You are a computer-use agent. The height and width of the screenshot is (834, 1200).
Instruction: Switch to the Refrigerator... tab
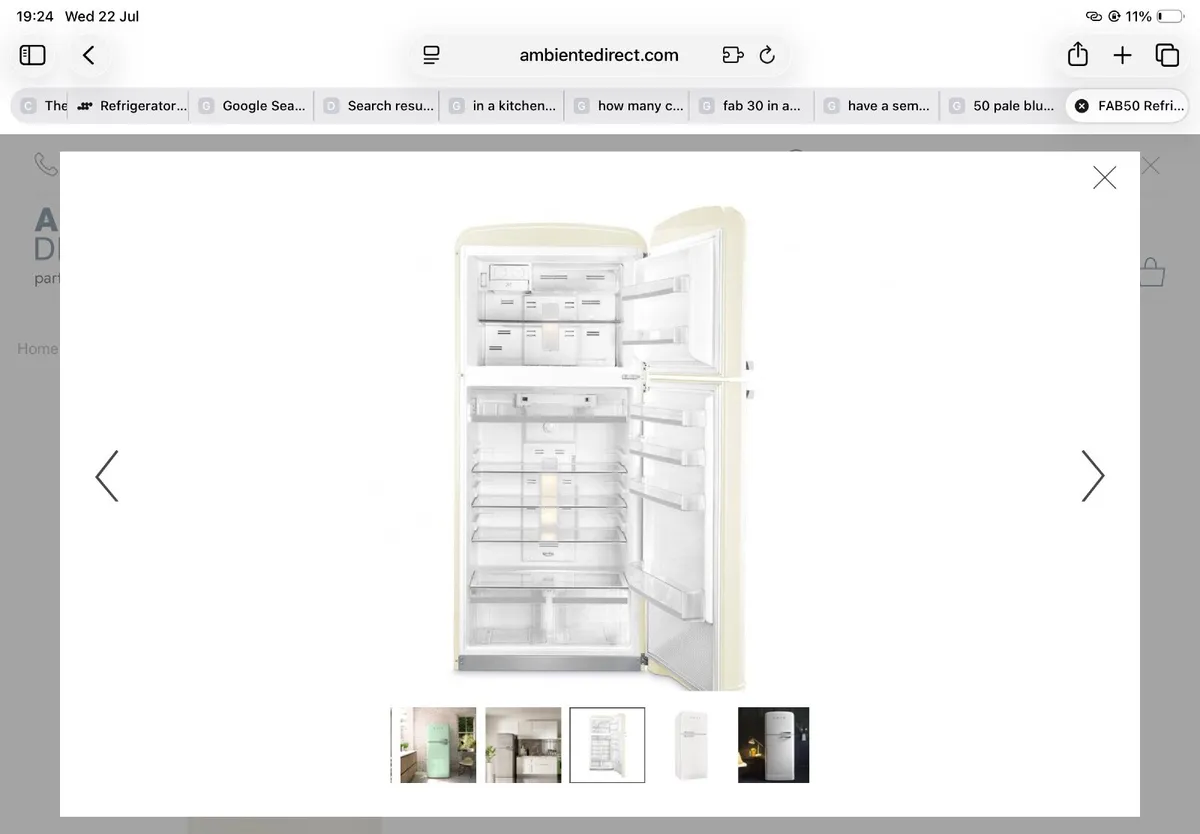point(131,106)
